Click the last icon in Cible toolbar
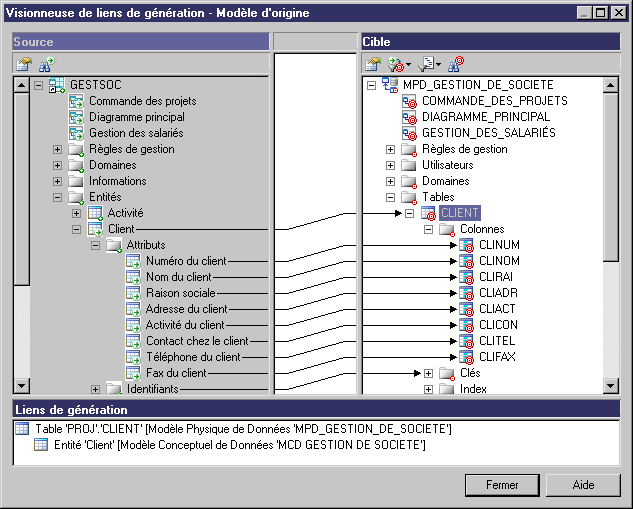Screen dimensions: 633x509 [456, 64]
